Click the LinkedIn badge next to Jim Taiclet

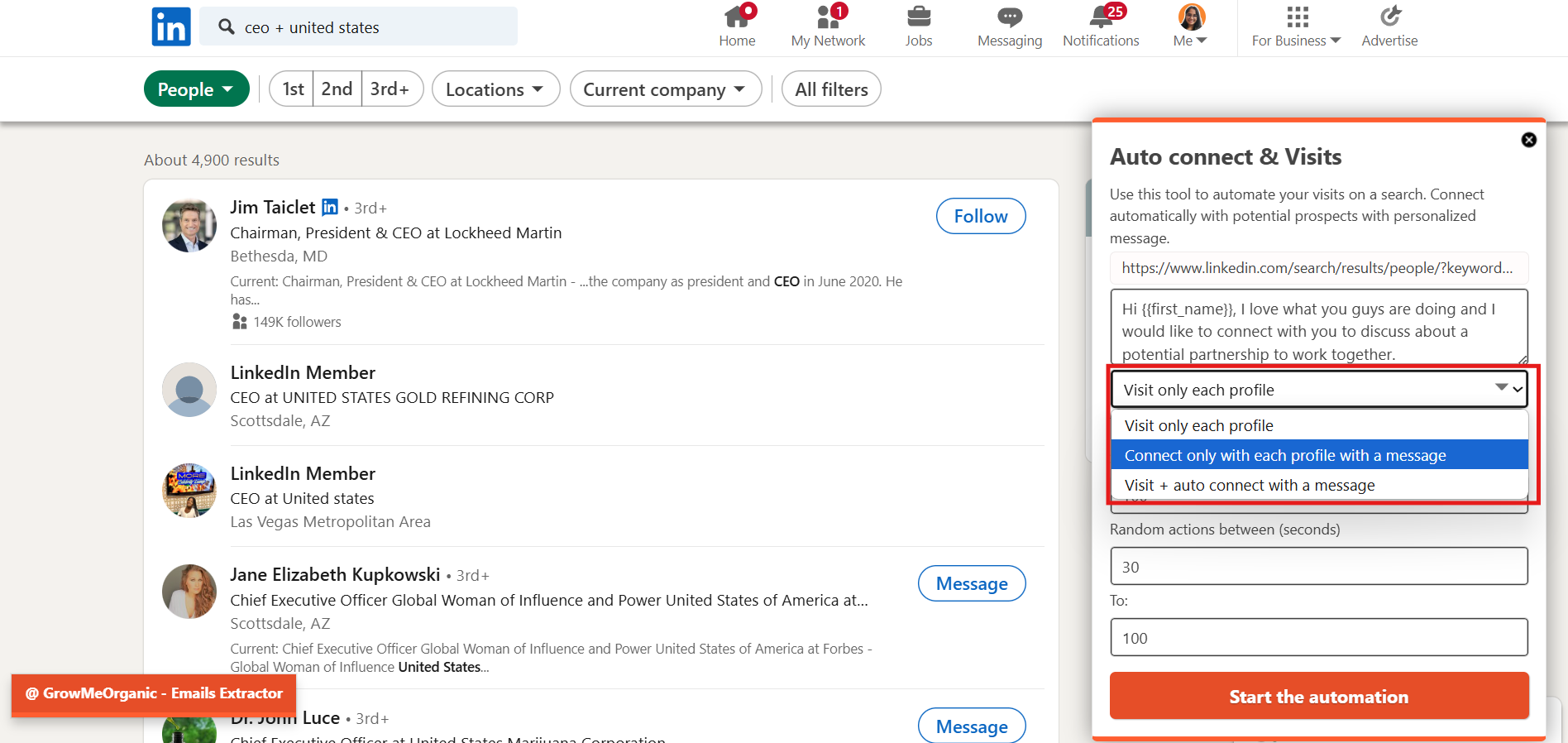coord(330,207)
